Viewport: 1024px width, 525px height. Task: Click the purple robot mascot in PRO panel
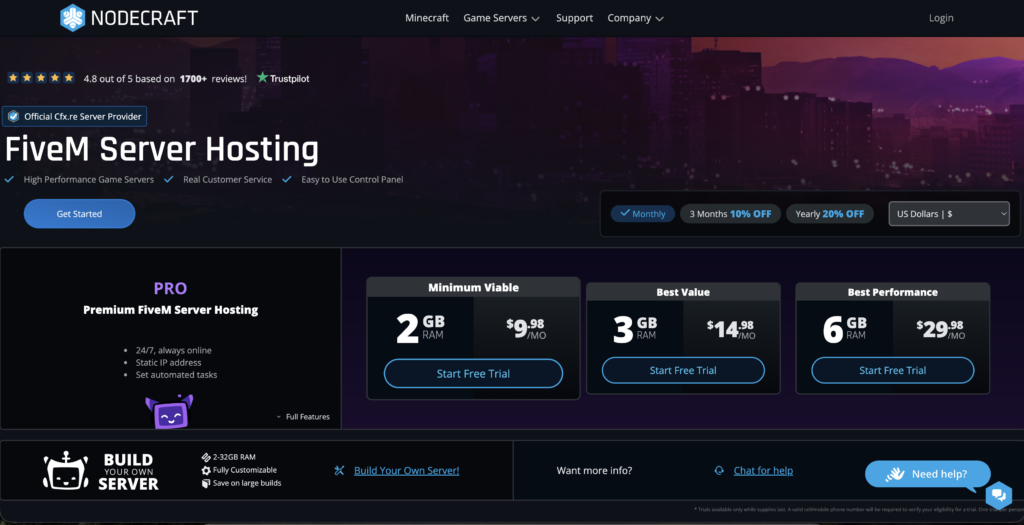[x=169, y=411]
